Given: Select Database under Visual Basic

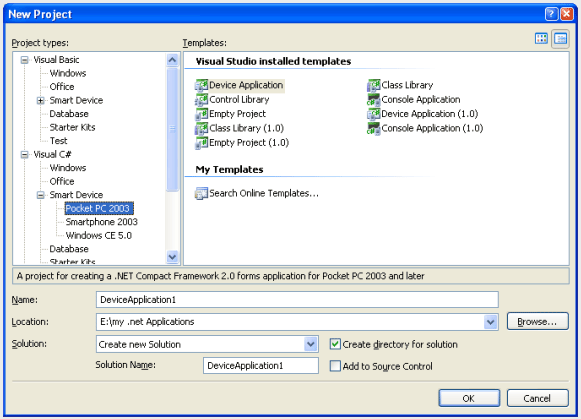Looking at the screenshot, I should click(69, 114).
